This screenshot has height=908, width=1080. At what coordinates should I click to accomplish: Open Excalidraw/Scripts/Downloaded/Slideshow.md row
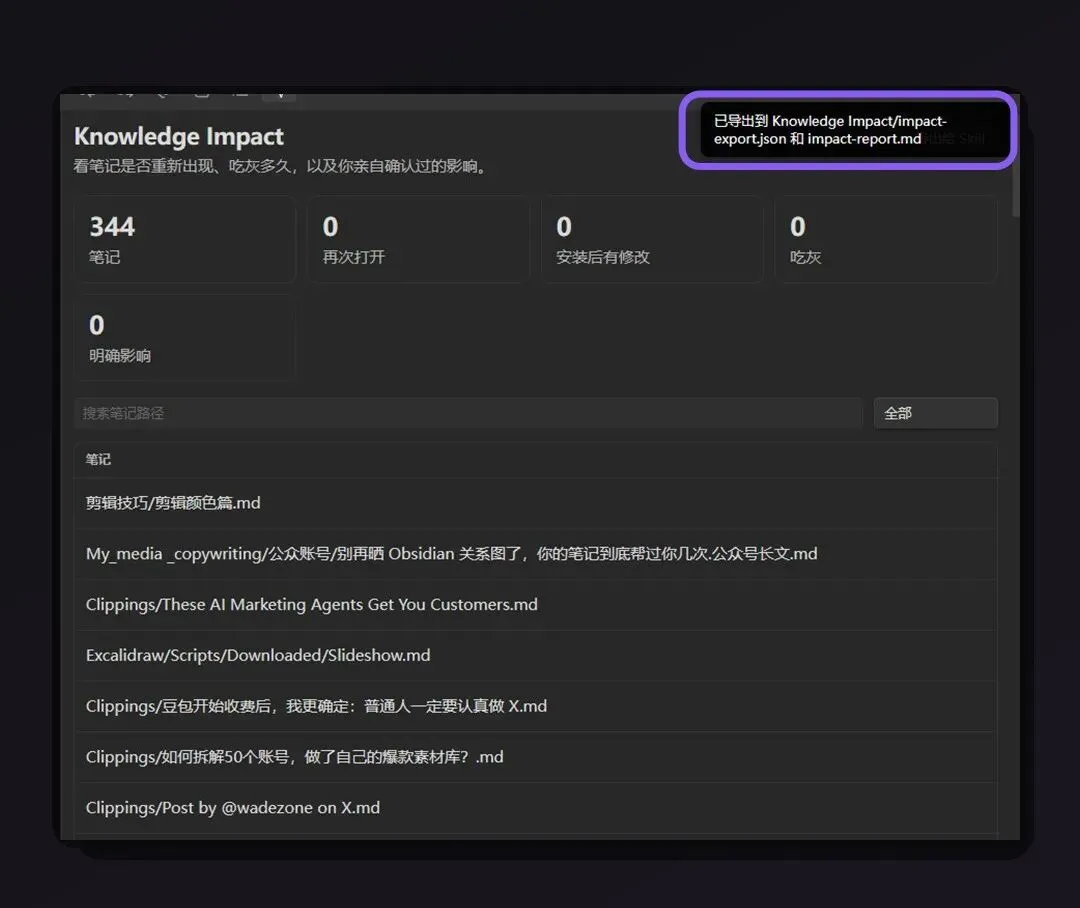pyautogui.click(x=536, y=655)
